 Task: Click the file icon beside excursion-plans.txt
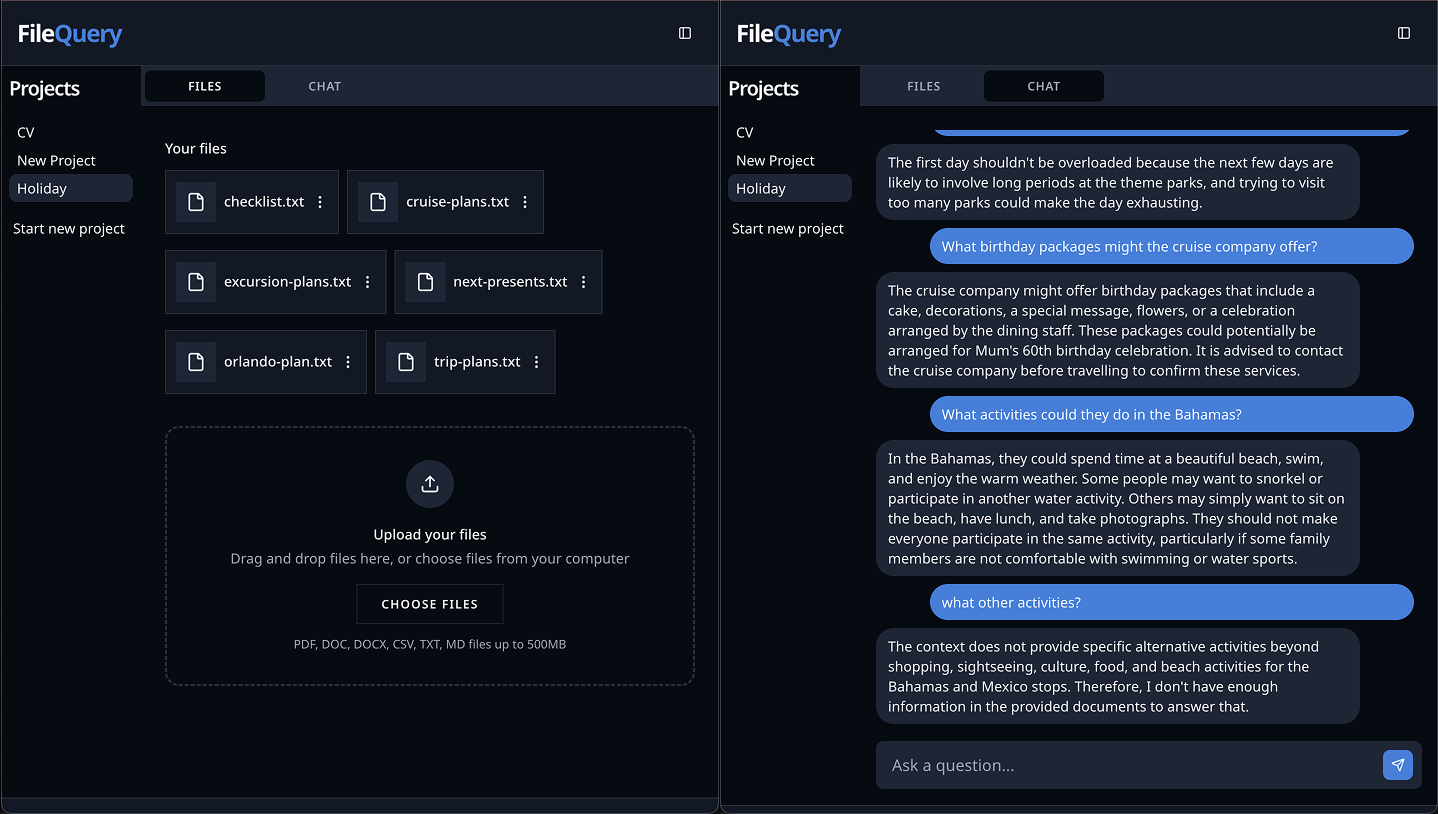tap(196, 282)
